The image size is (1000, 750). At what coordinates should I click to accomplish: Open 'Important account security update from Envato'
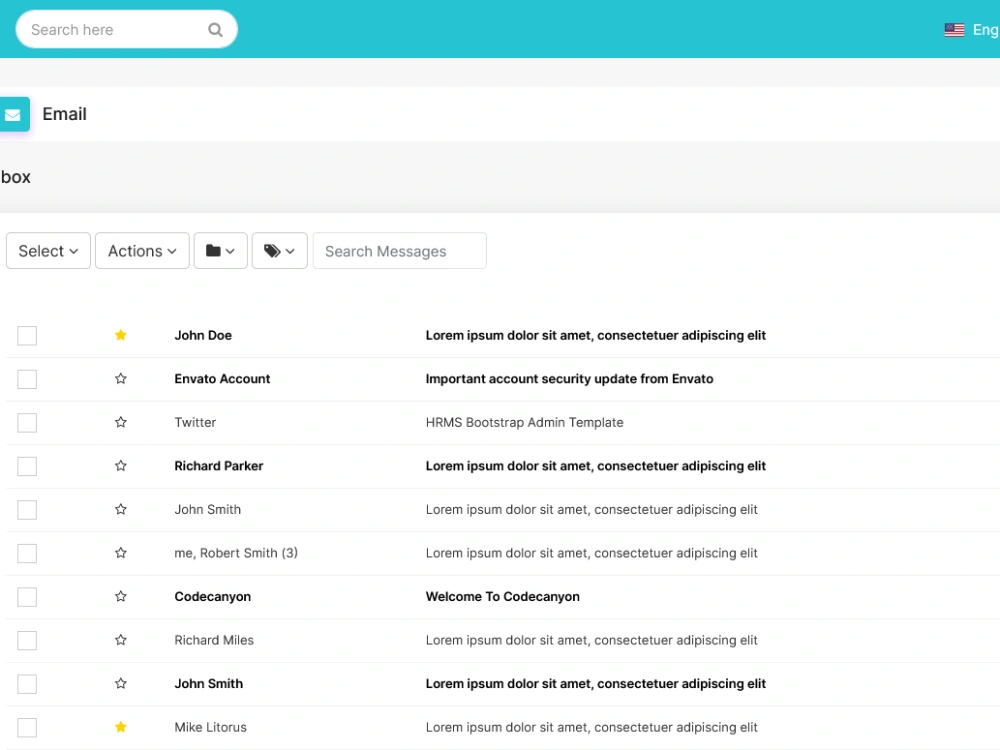pos(570,379)
